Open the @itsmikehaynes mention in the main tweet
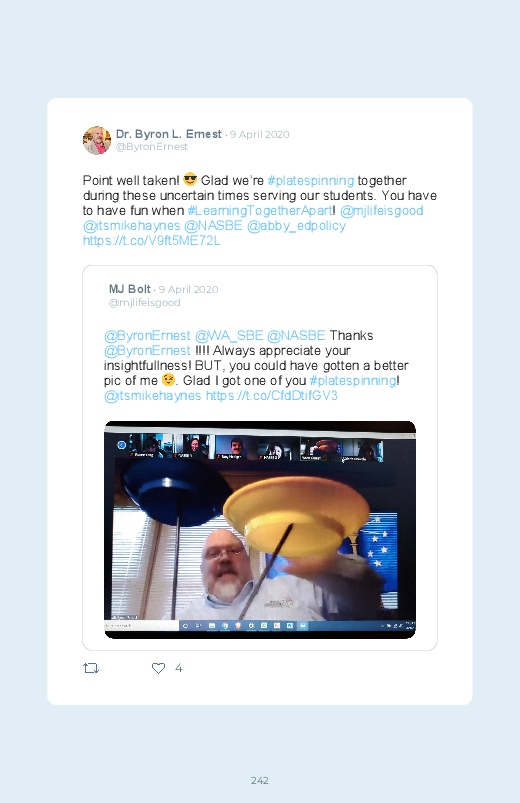 click(x=132, y=225)
